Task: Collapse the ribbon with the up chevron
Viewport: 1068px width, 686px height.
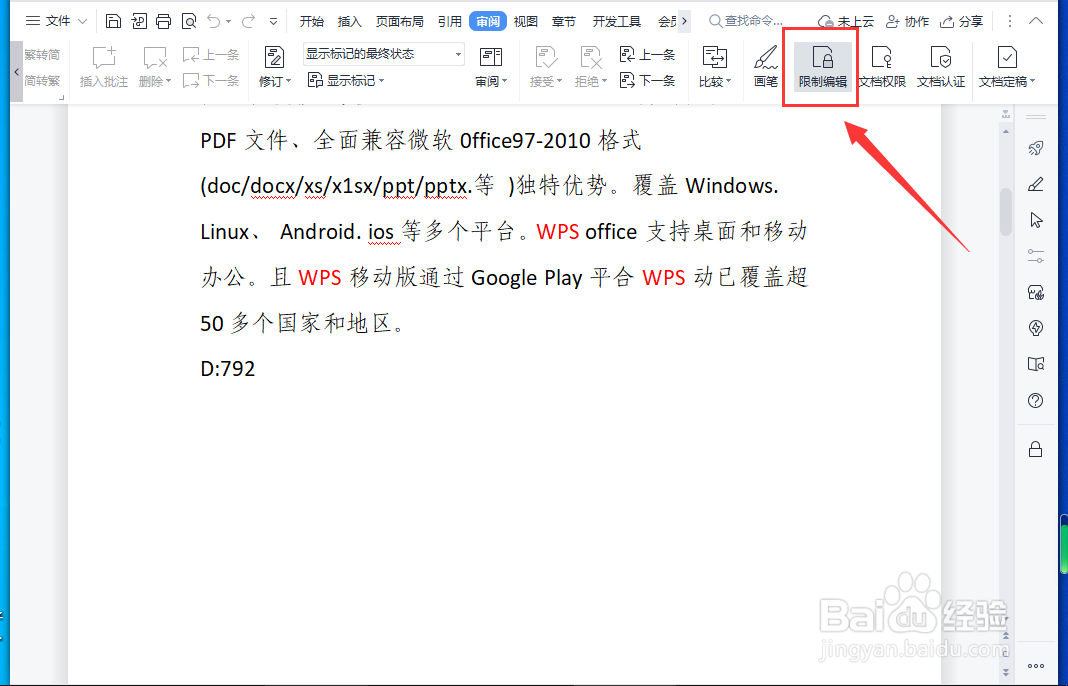Action: [1036, 21]
